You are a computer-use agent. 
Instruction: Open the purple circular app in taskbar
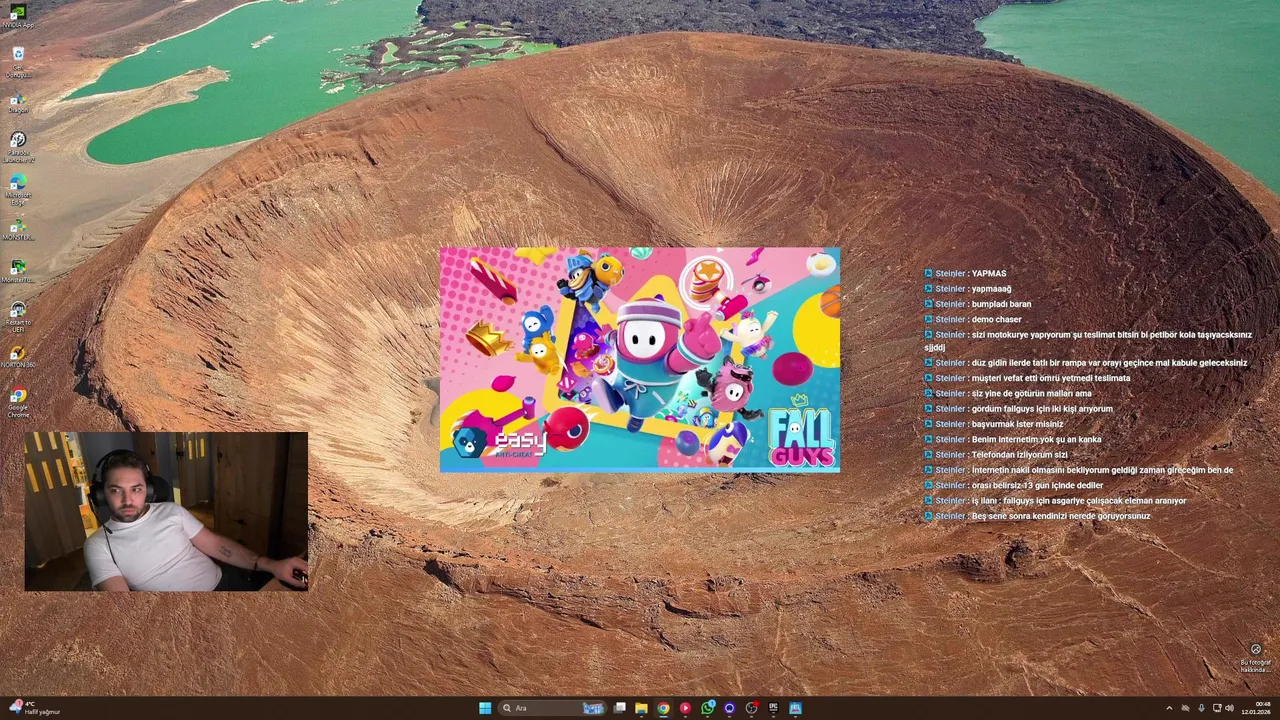pos(729,708)
